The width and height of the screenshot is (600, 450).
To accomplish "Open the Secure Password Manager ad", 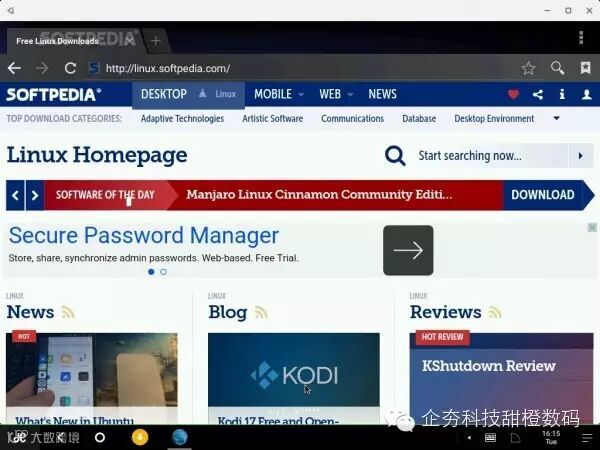I will tap(143, 235).
